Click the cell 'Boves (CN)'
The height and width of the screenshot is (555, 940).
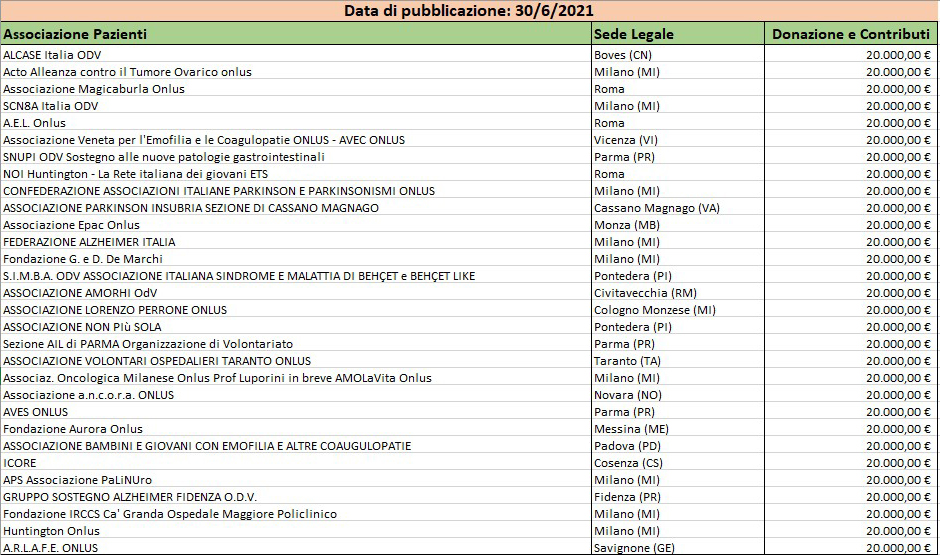coord(678,55)
